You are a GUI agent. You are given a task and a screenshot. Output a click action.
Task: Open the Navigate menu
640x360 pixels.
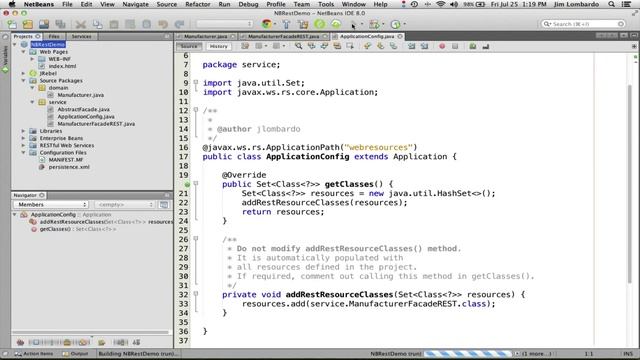136,4
